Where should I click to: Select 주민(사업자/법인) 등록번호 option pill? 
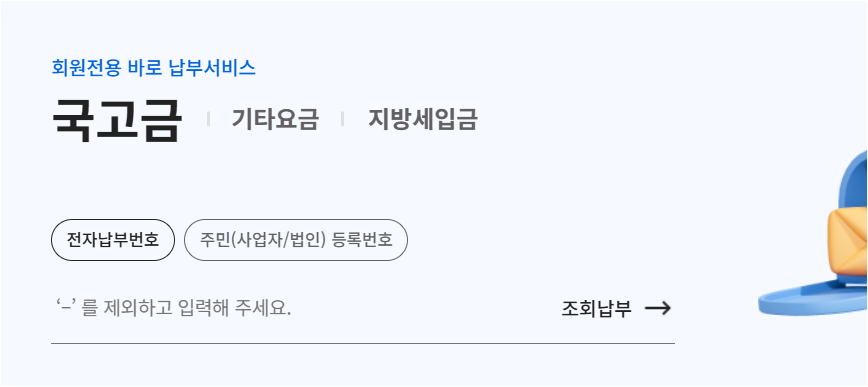click(x=296, y=240)
